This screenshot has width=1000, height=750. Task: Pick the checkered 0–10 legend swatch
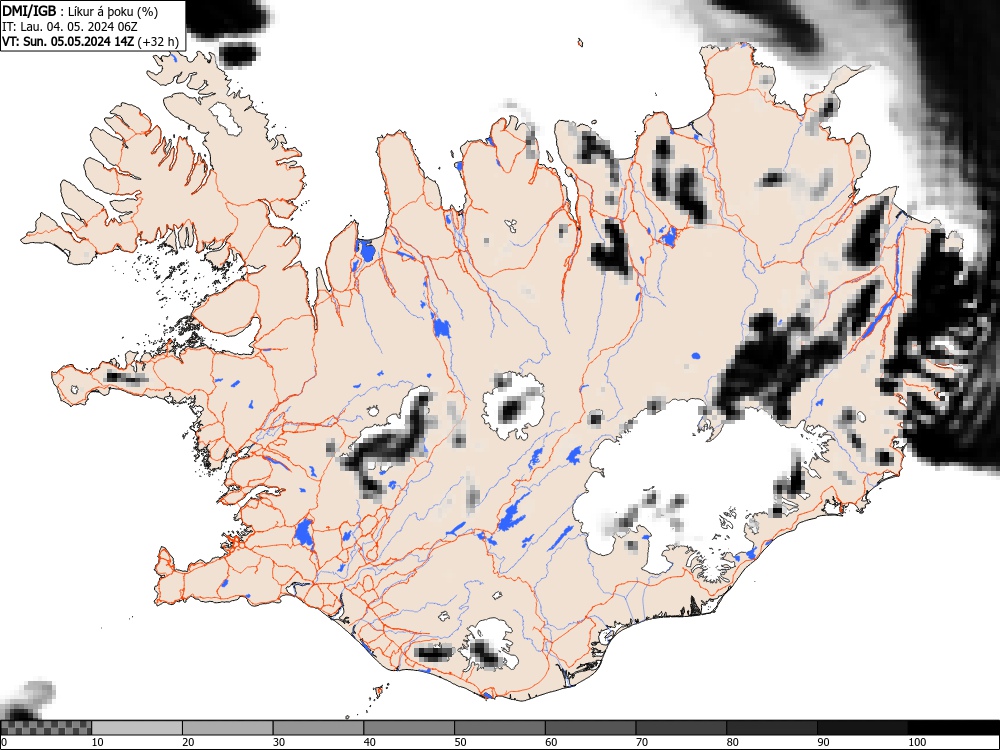(46, 727)
